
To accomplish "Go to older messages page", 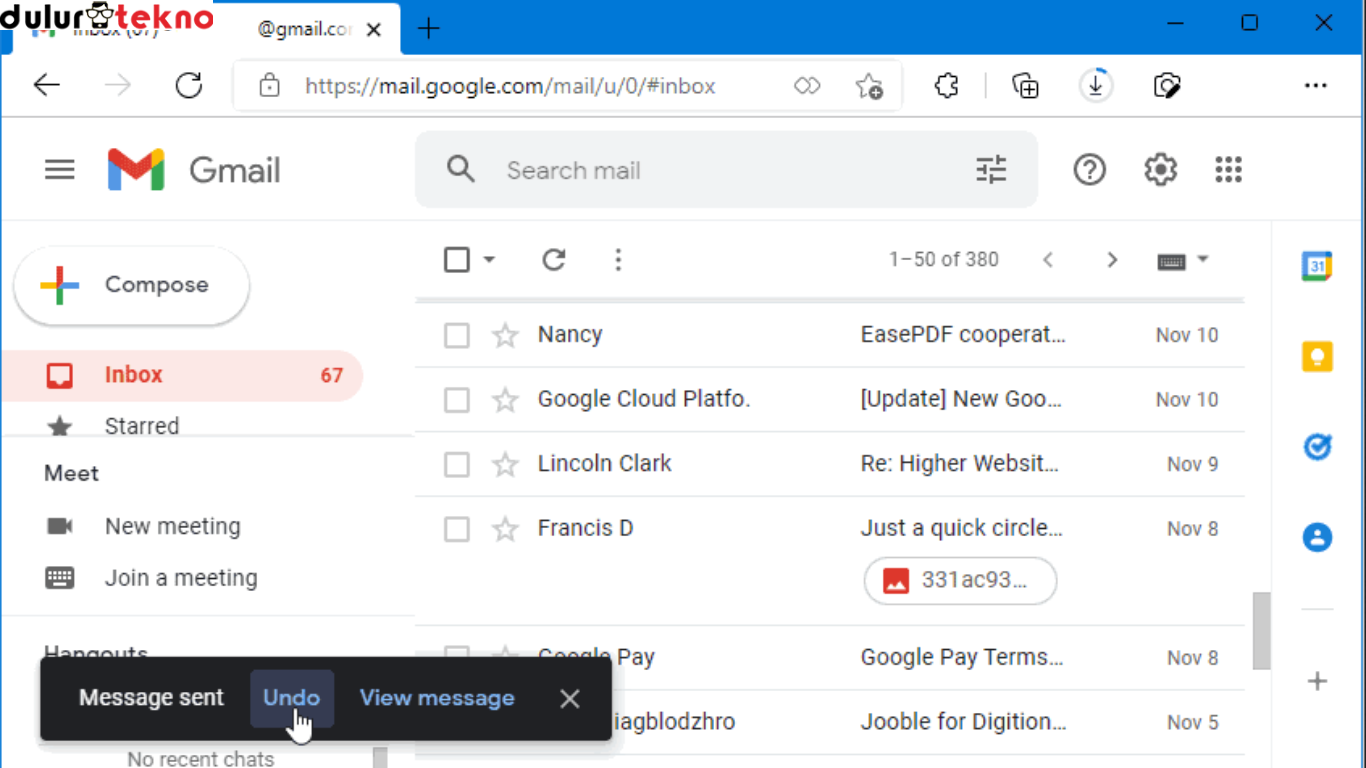I will [1112, 260].
